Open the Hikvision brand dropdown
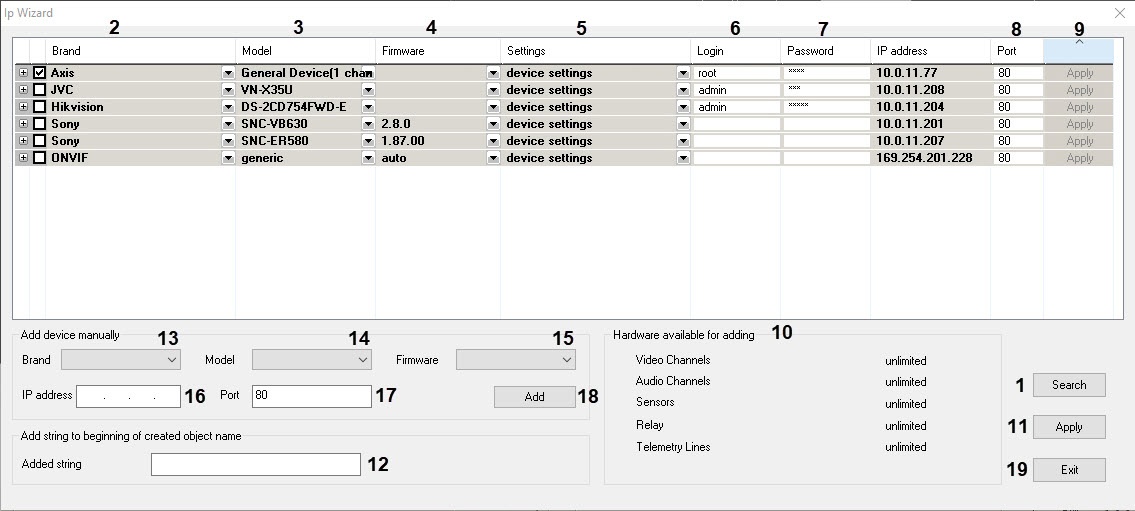 pyautogui.click(x=228, y=107)
